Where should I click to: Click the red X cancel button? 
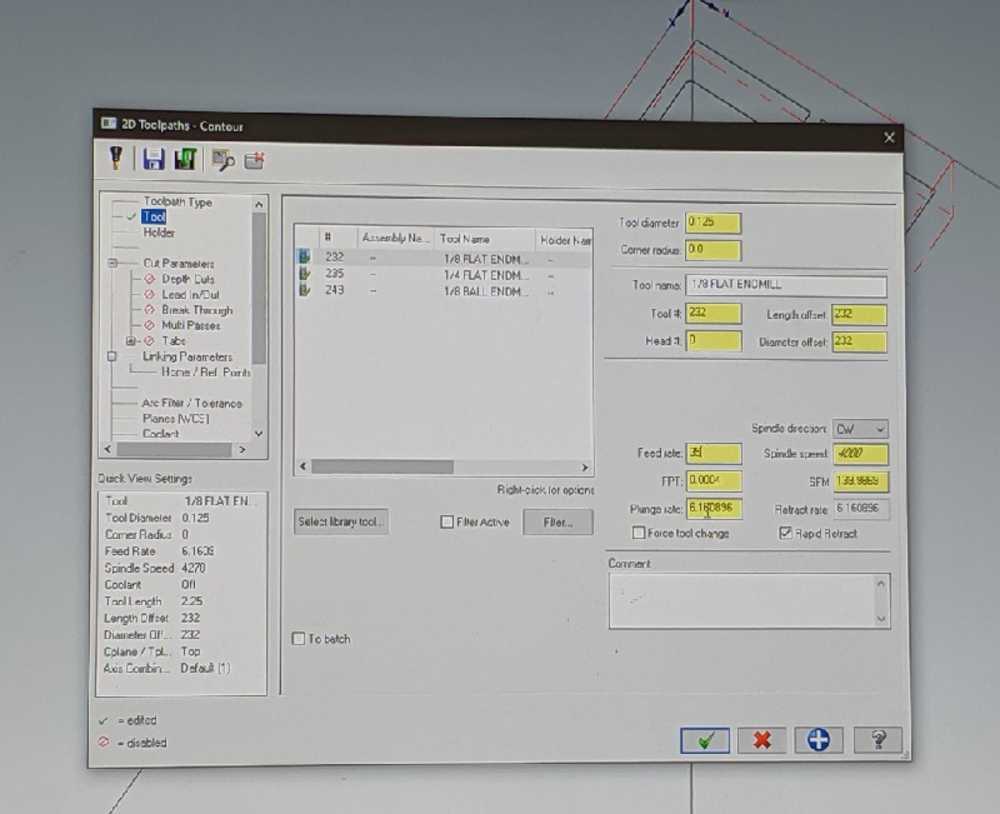[x=762, y=740]
